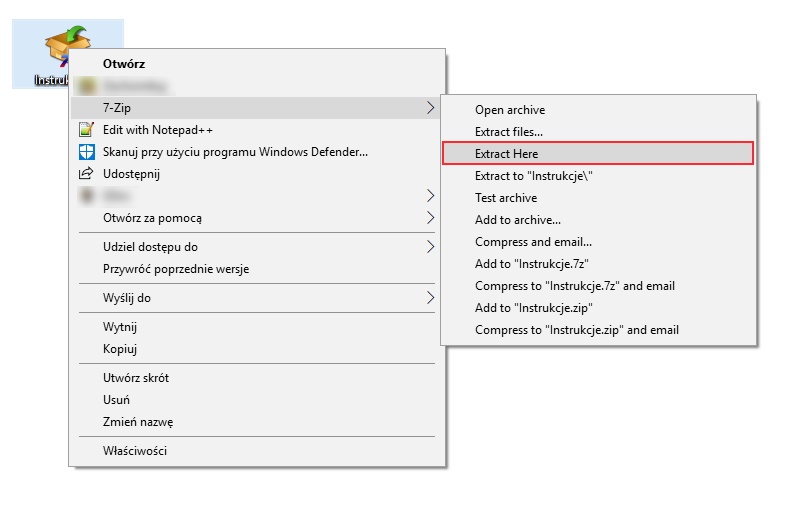This screenshot has width=800, height=510.
Task: Select Przywróć poprzednie wersje
Action: tap(176, 269)
